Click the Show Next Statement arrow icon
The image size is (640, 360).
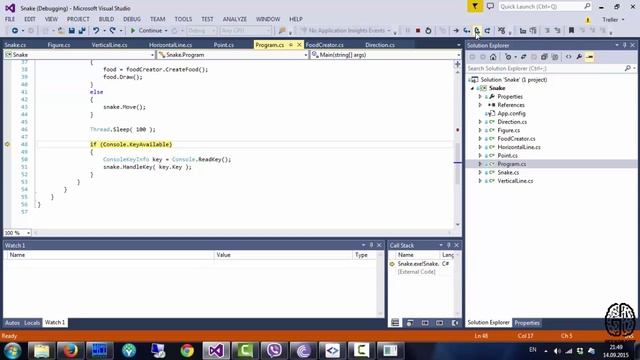pos(456,31)
